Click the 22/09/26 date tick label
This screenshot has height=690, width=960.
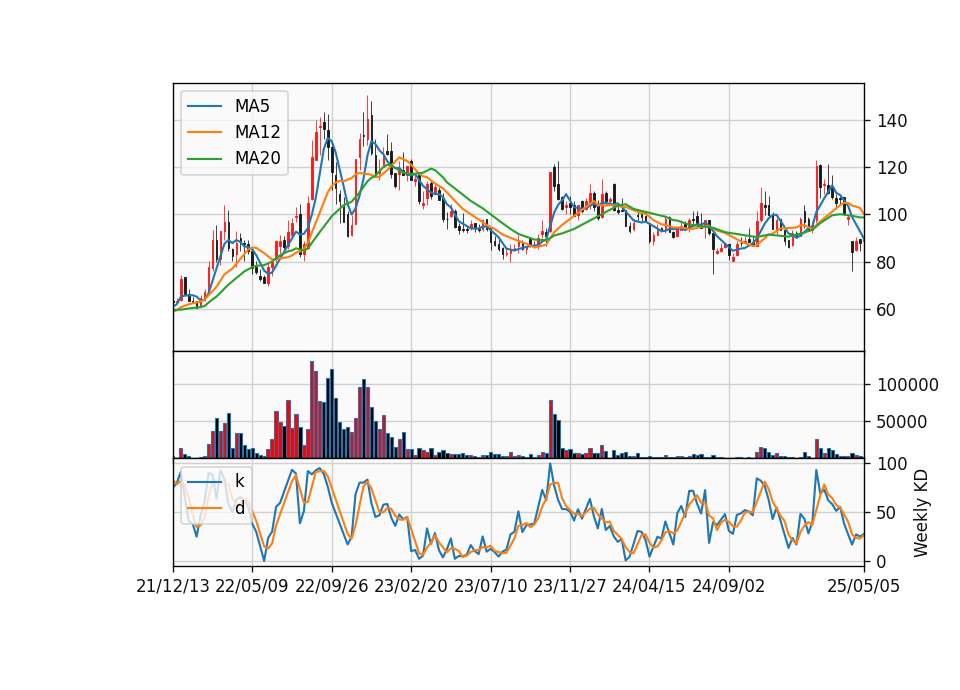[x=332, y=586]
